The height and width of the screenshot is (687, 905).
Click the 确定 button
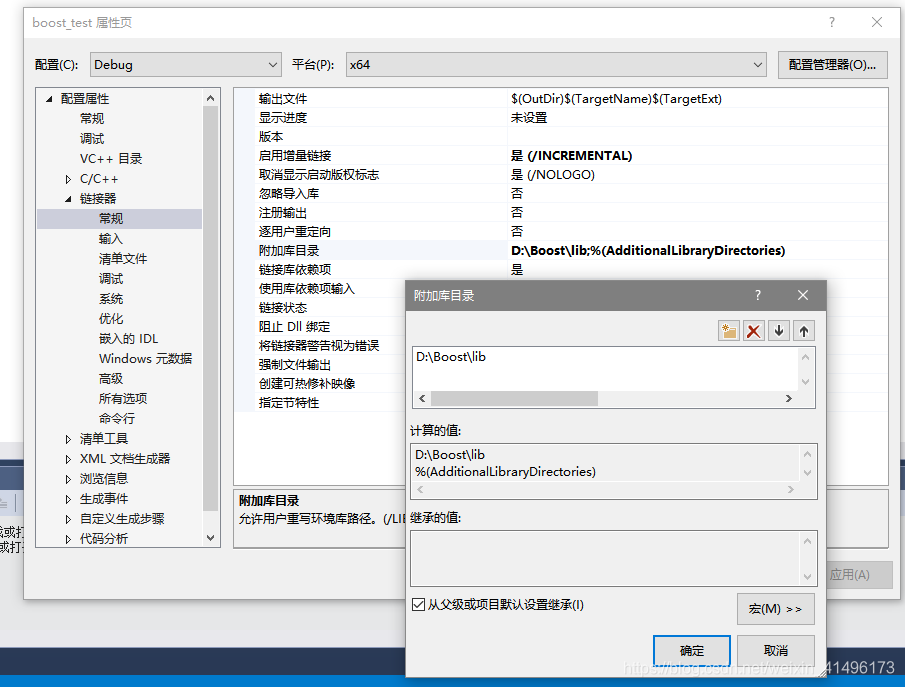coord(691,650)
